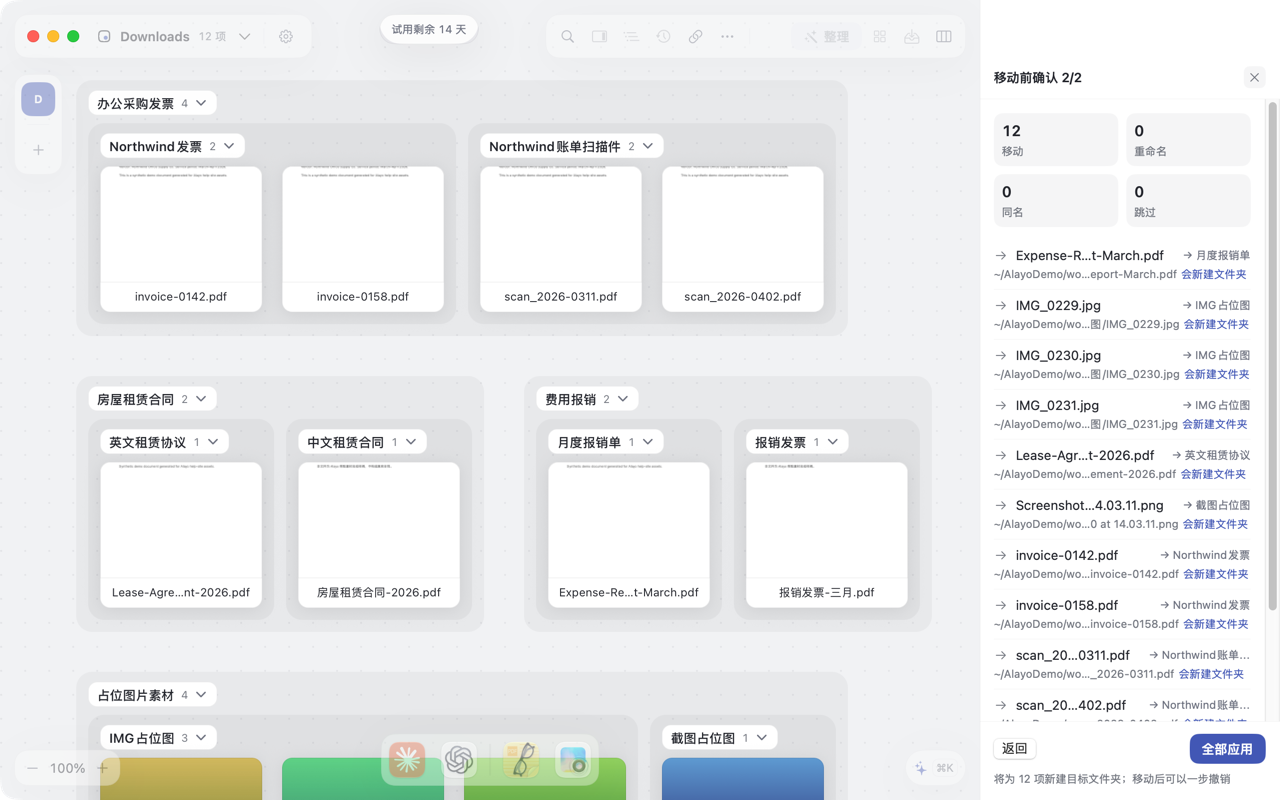Click the link icon in toolbar
1280x800 pixels.
[x=695, y=37]
